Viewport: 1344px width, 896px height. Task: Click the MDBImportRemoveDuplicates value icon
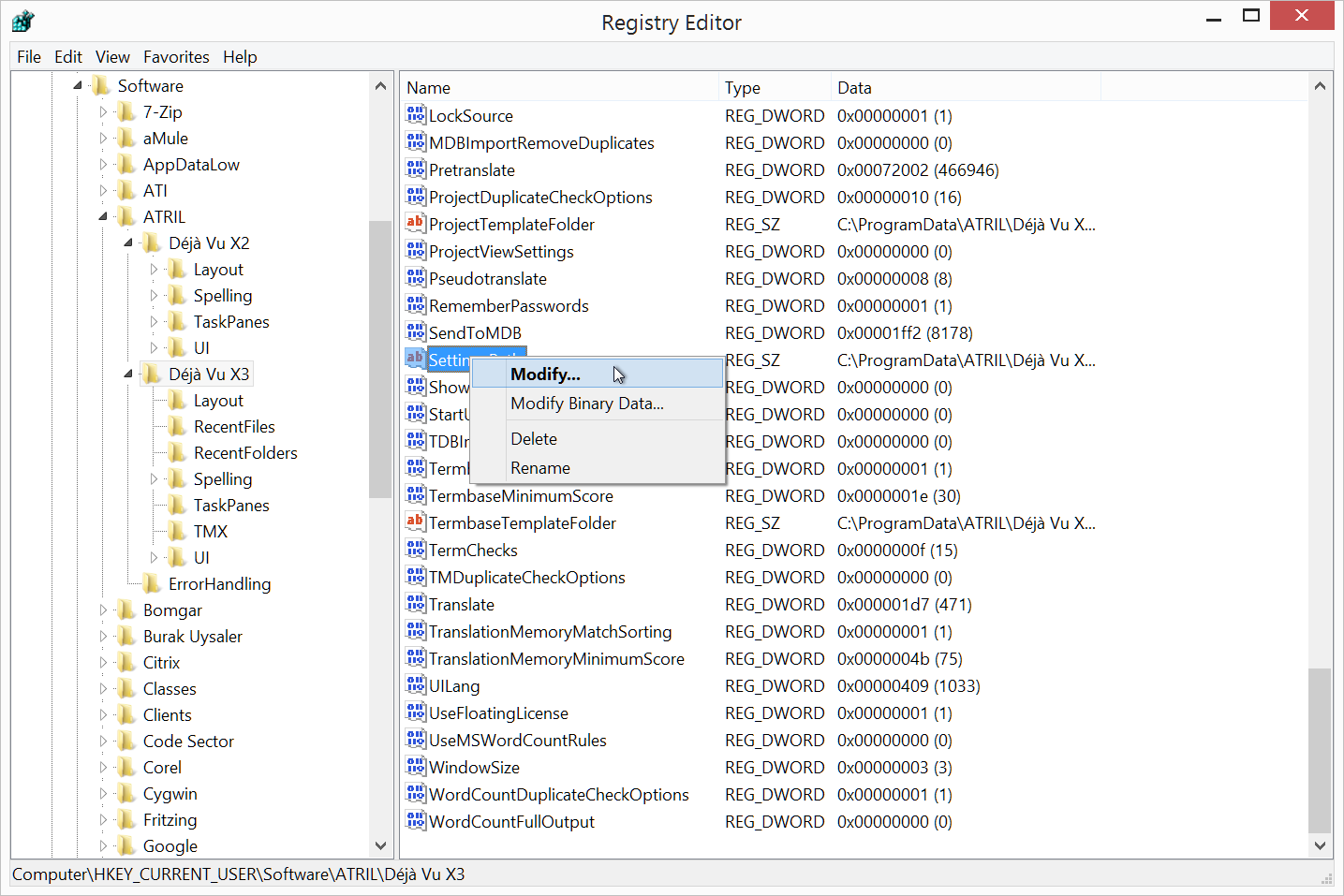(416, 142)
